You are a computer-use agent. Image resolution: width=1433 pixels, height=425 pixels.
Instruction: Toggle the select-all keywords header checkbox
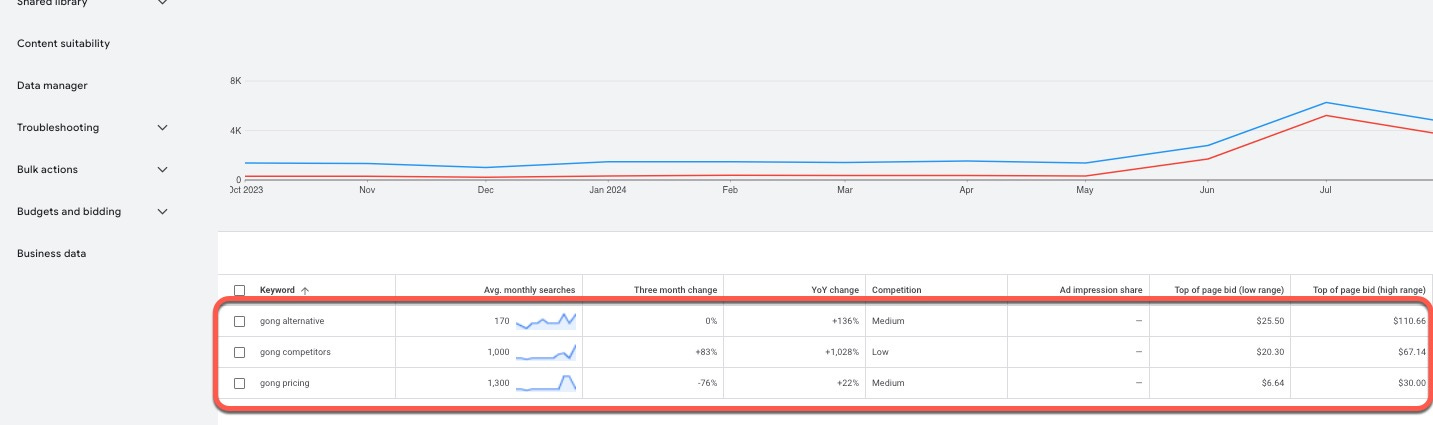(x=239, y=290)
